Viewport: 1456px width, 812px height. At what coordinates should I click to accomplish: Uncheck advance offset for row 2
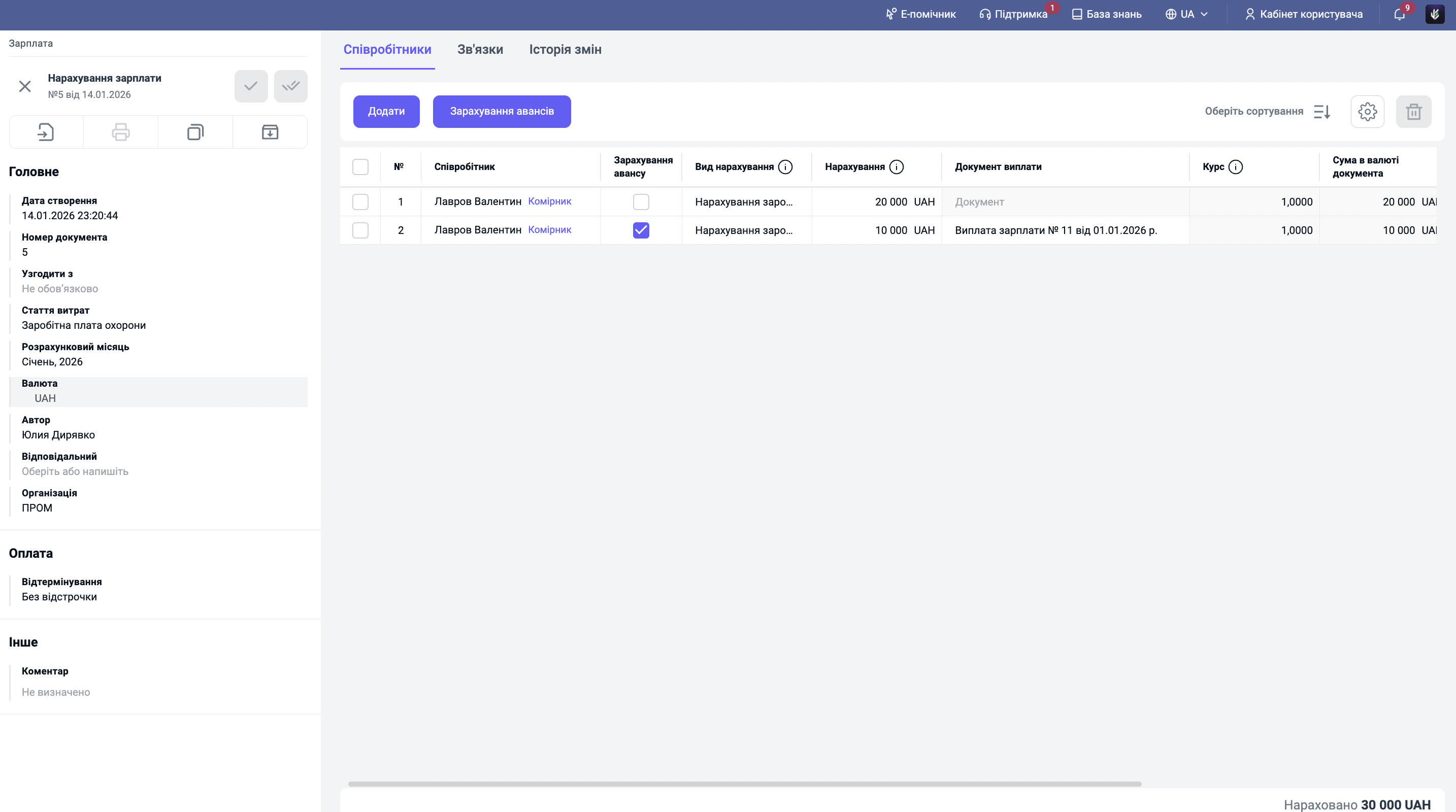pos(641,230)
